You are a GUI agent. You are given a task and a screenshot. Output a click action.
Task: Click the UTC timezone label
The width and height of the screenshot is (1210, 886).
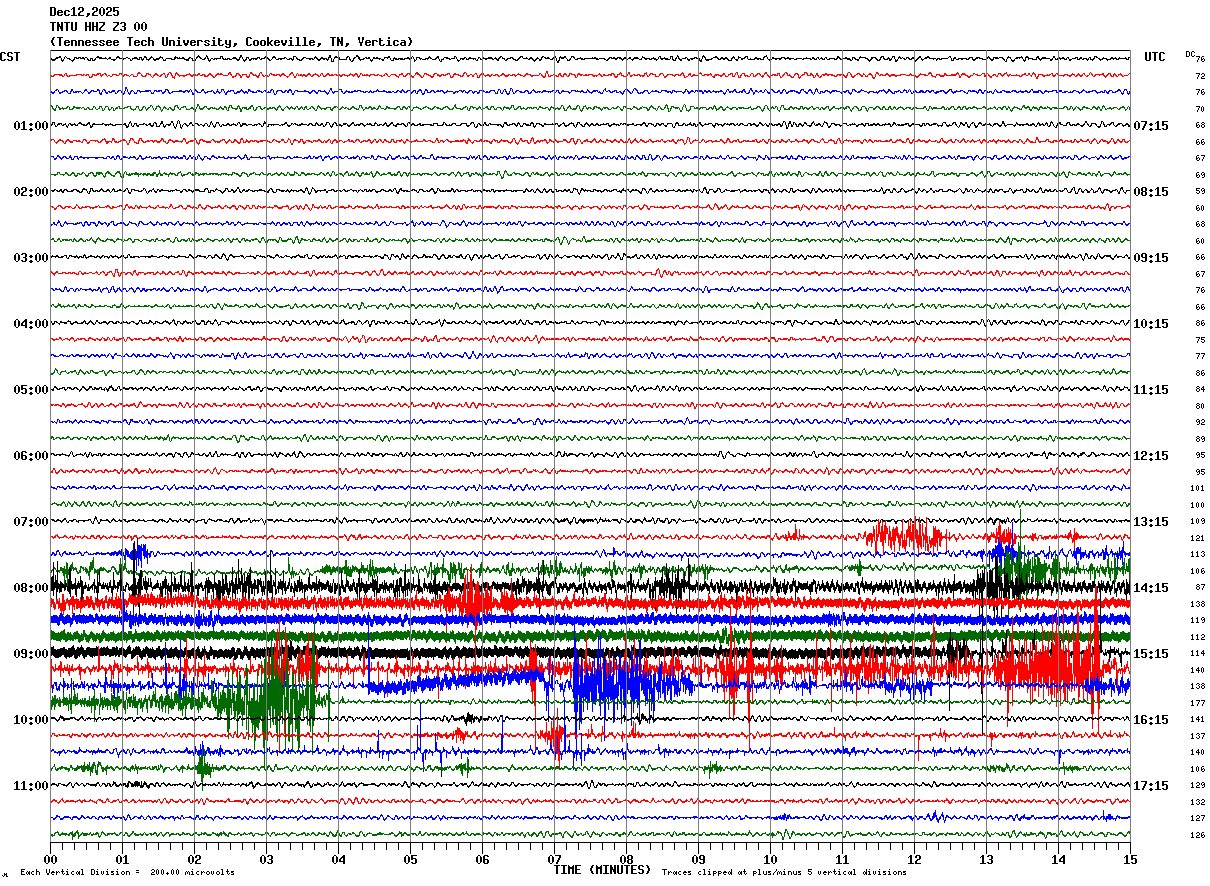(1154, 57)
